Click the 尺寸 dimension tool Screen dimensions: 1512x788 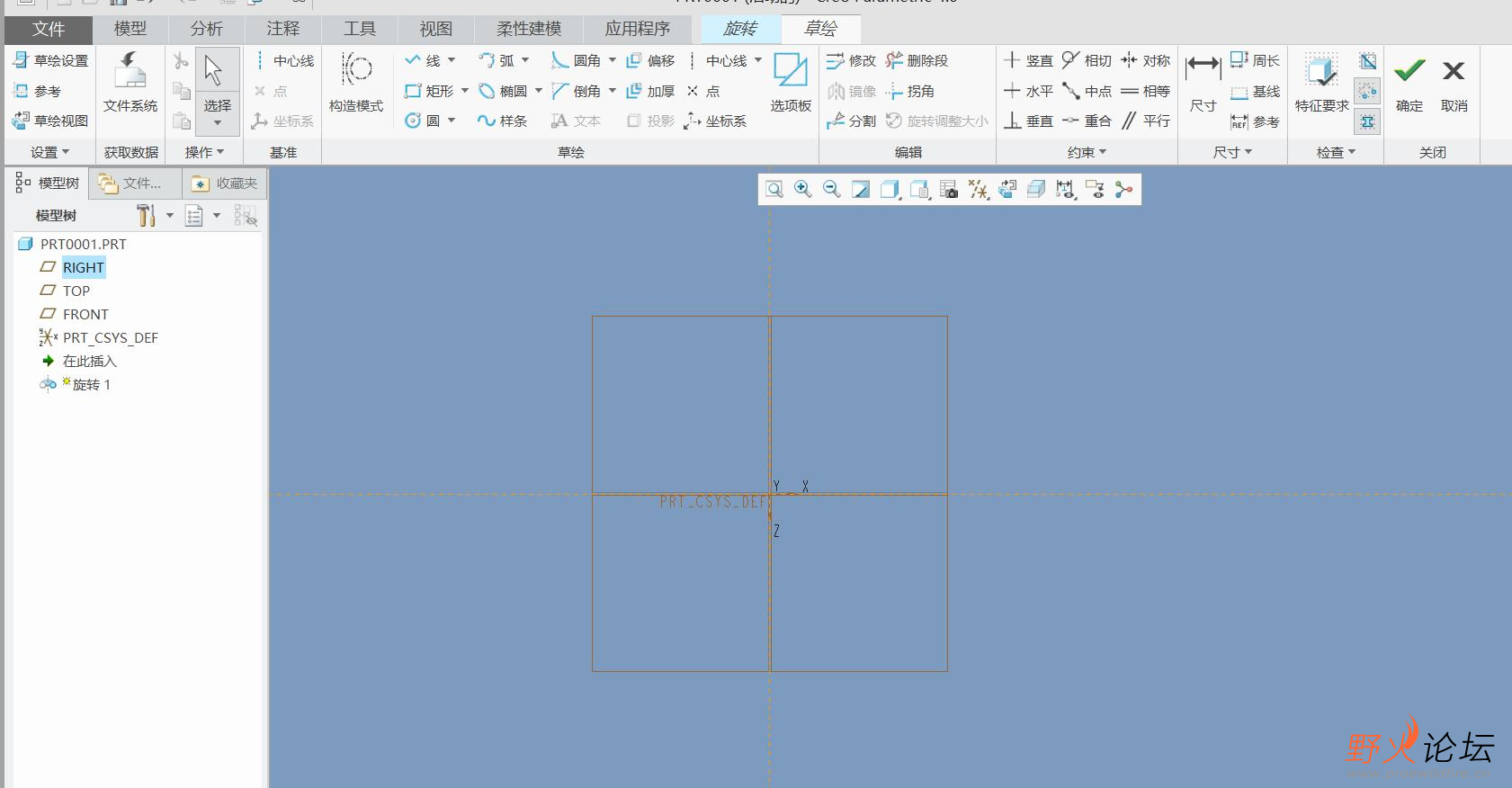tap(1203, 82)
